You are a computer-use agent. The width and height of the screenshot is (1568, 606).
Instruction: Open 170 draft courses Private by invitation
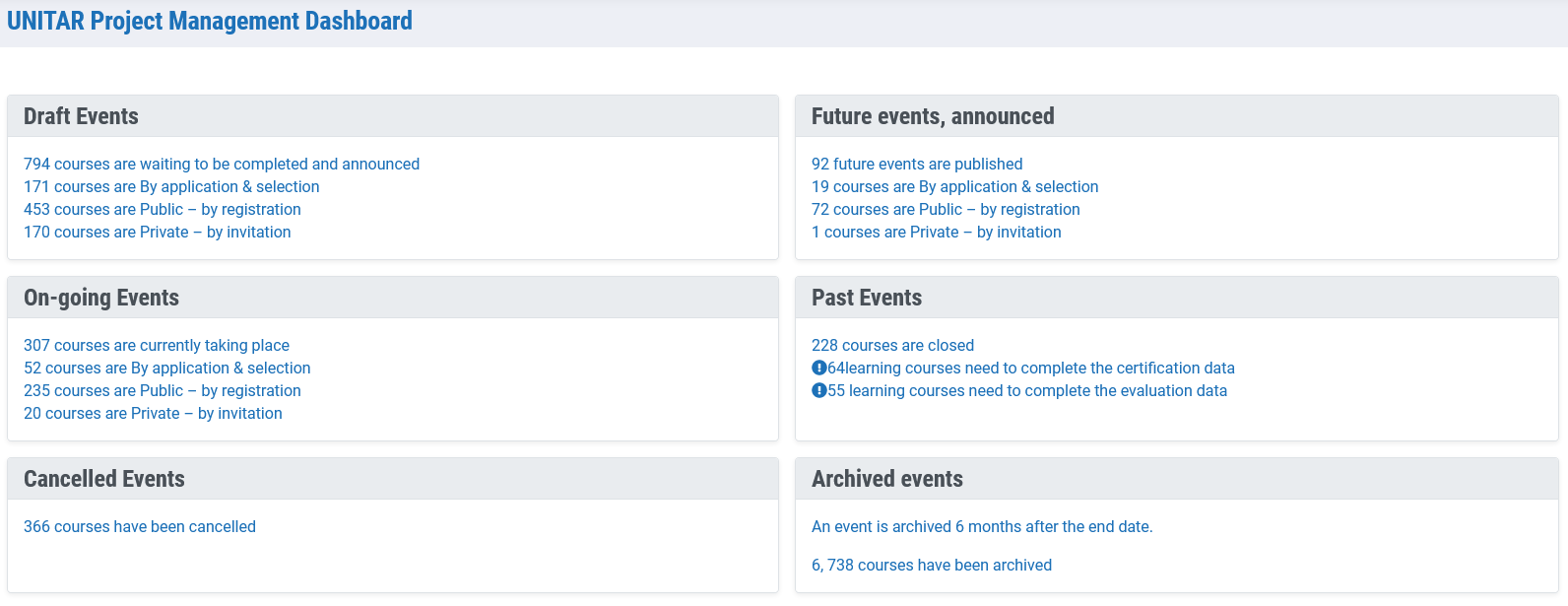(x=158, y=232)
